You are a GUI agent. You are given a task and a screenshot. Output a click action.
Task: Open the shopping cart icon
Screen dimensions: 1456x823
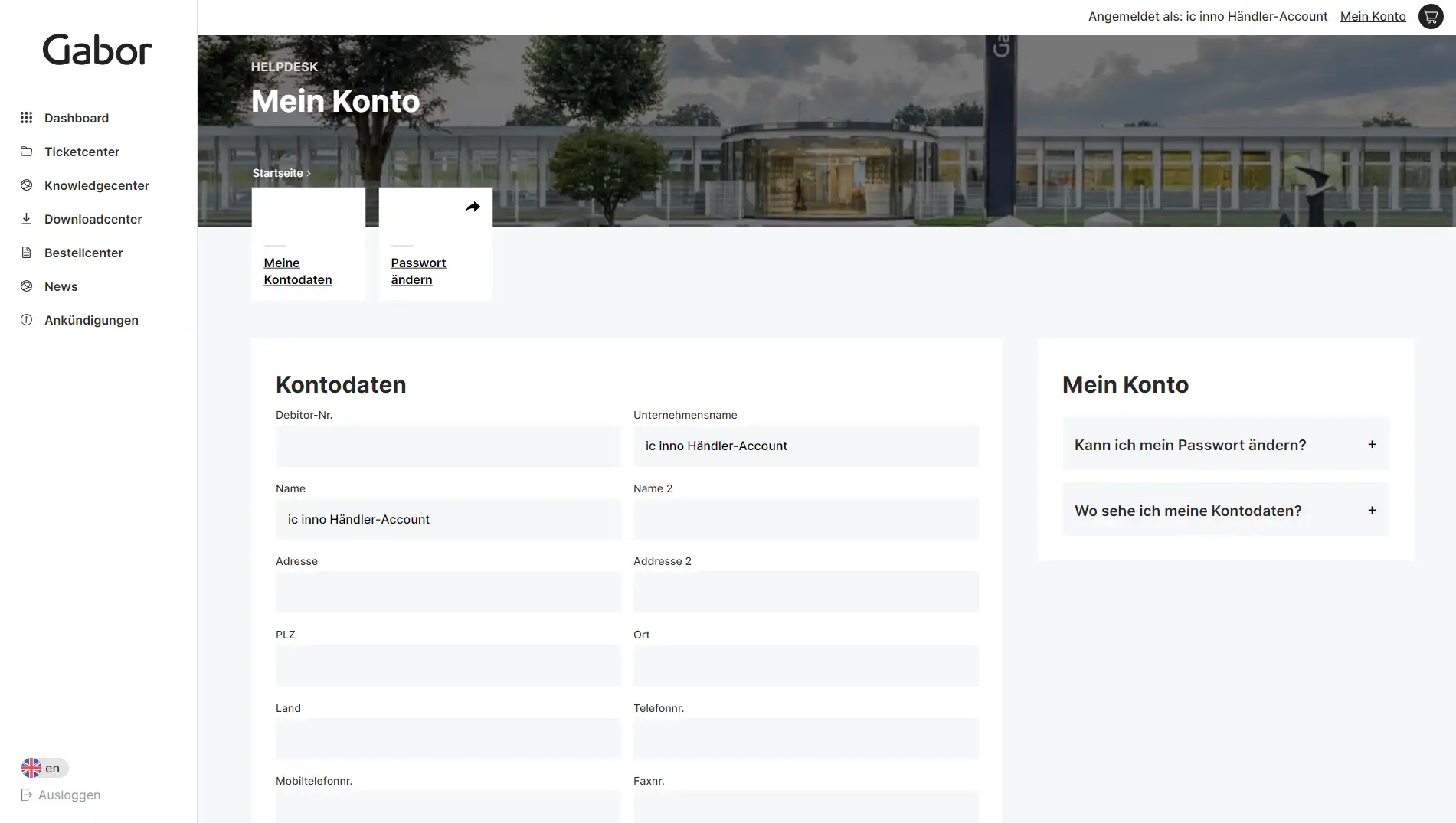(x=1431, y=16)
